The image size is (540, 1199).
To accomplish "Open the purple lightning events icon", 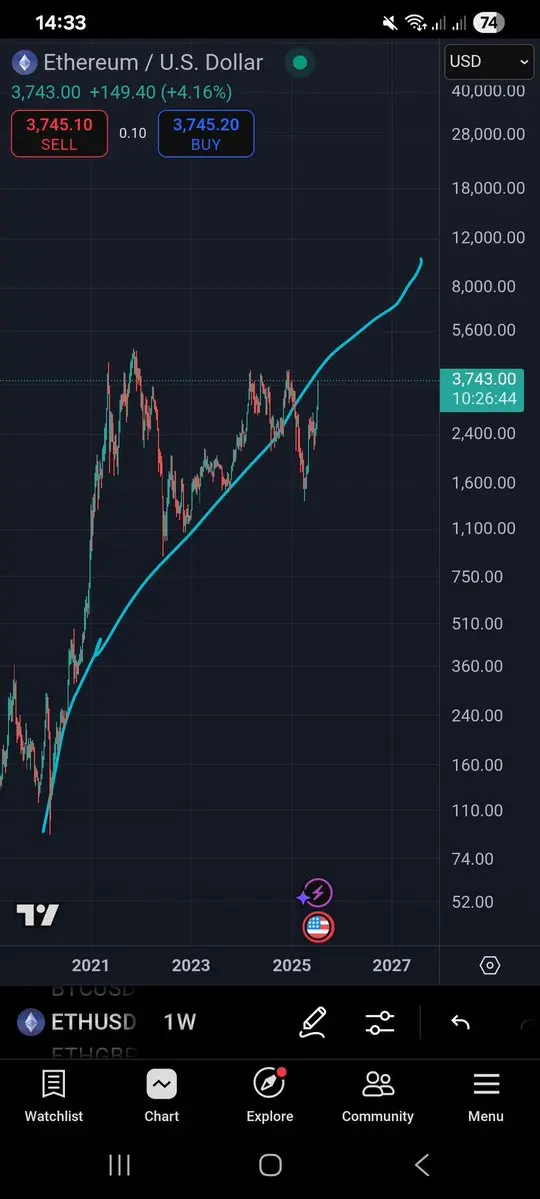I will point(316,893).
